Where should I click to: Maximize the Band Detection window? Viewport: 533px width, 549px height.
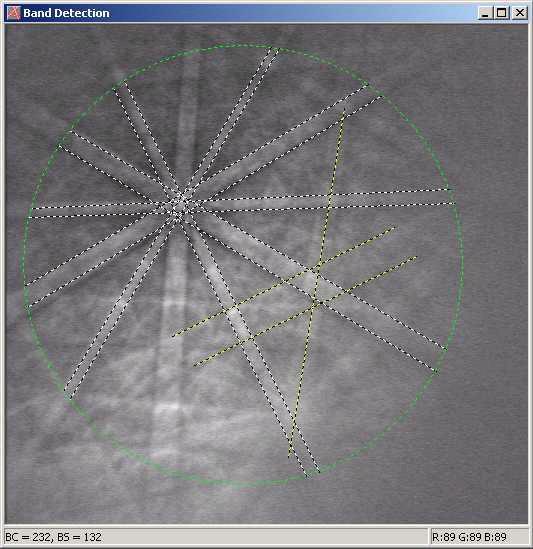(x=501, y=13)
